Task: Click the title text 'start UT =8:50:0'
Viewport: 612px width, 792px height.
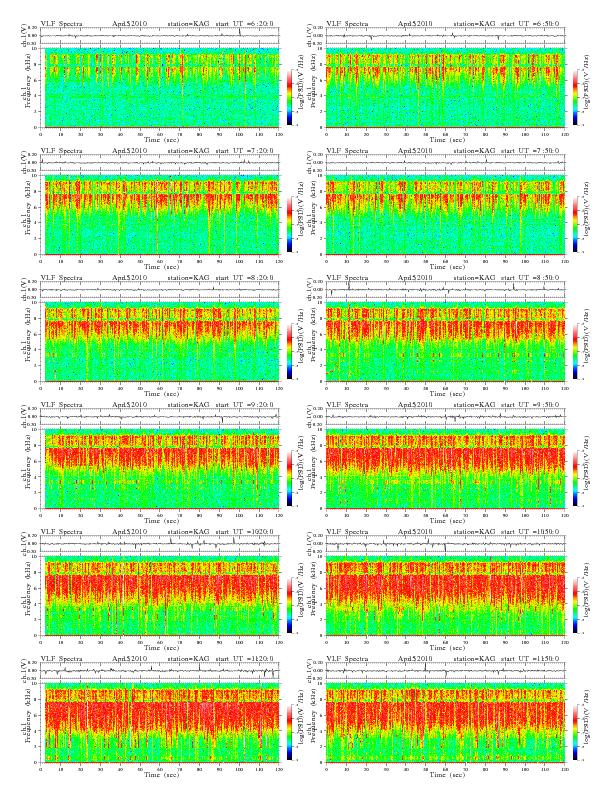Action: [530, 278]
